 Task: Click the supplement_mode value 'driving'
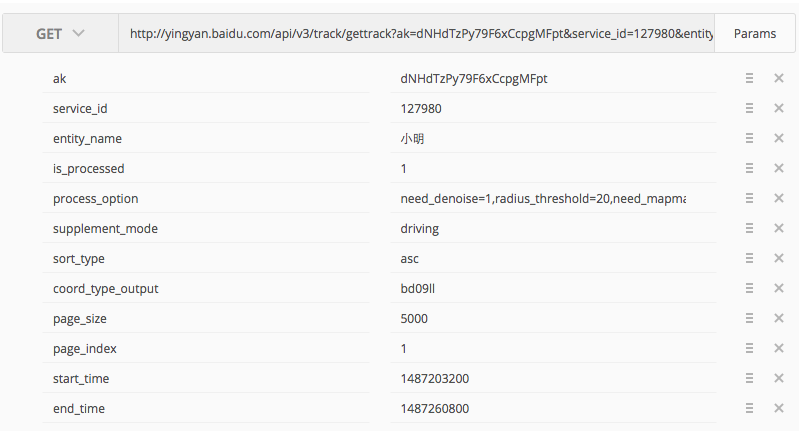420,229
